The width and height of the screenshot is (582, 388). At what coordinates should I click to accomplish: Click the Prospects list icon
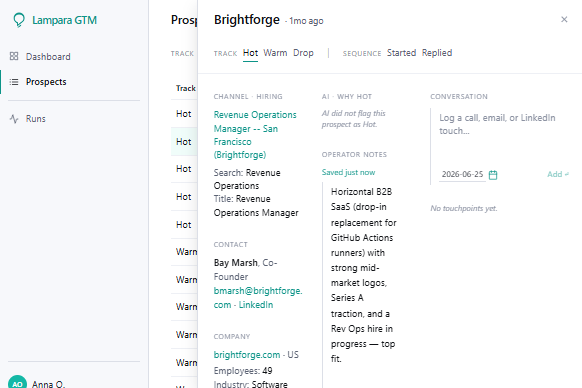pos(14,82)
